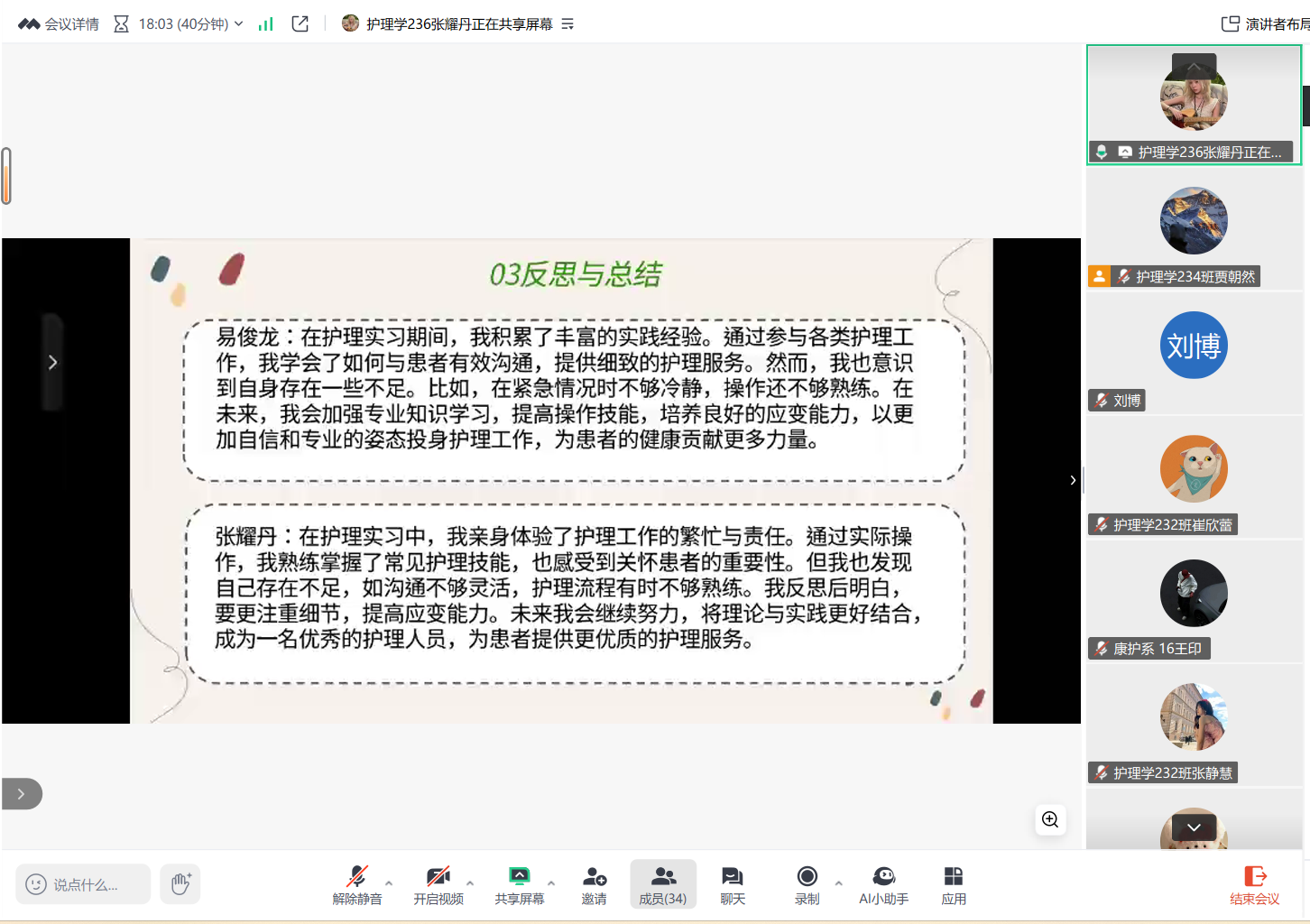
Task: Expand recording options arrow beside 录制
Action: point(838,882)
